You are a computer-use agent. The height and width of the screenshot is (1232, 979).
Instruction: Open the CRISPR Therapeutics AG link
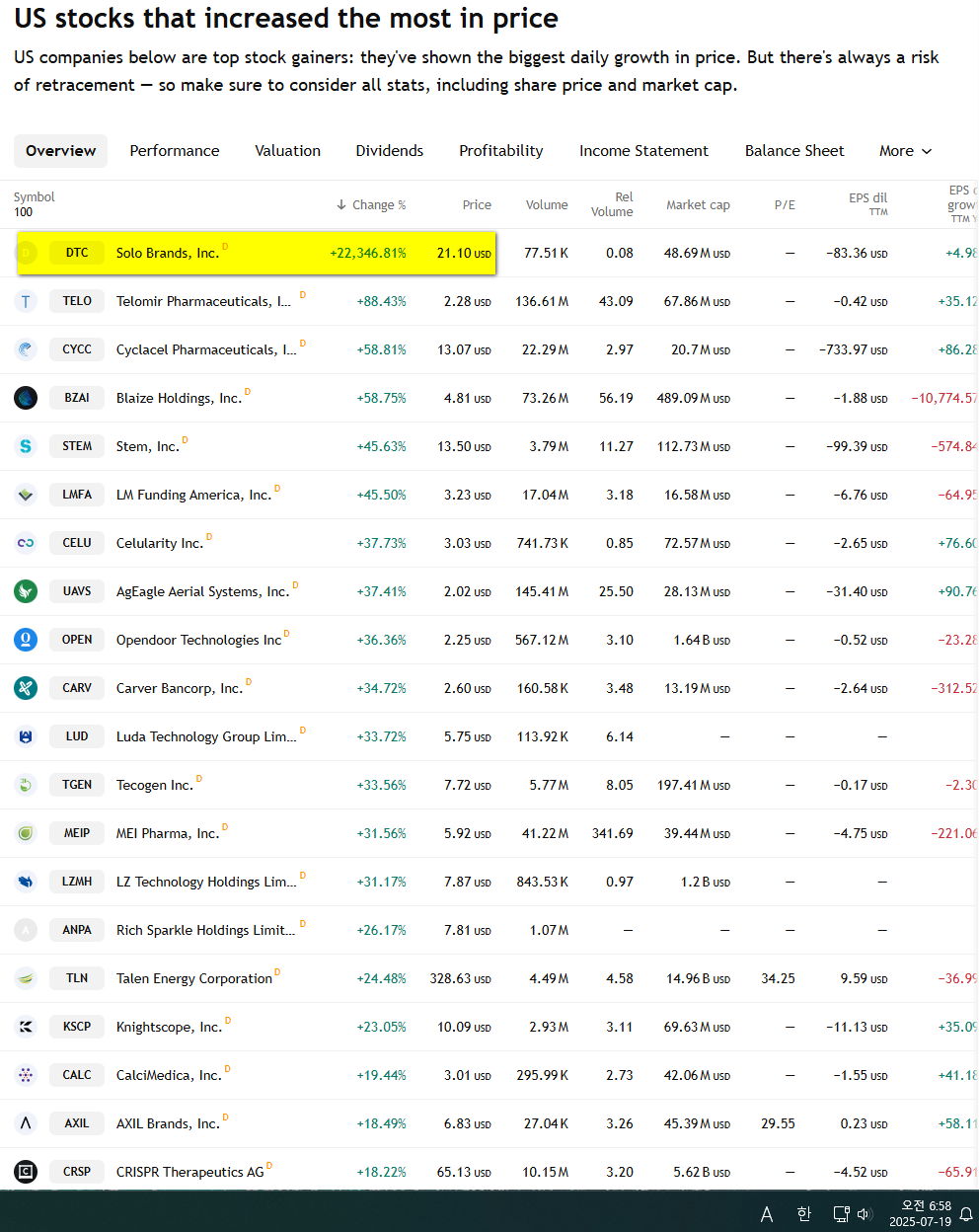click(189, 1172)
